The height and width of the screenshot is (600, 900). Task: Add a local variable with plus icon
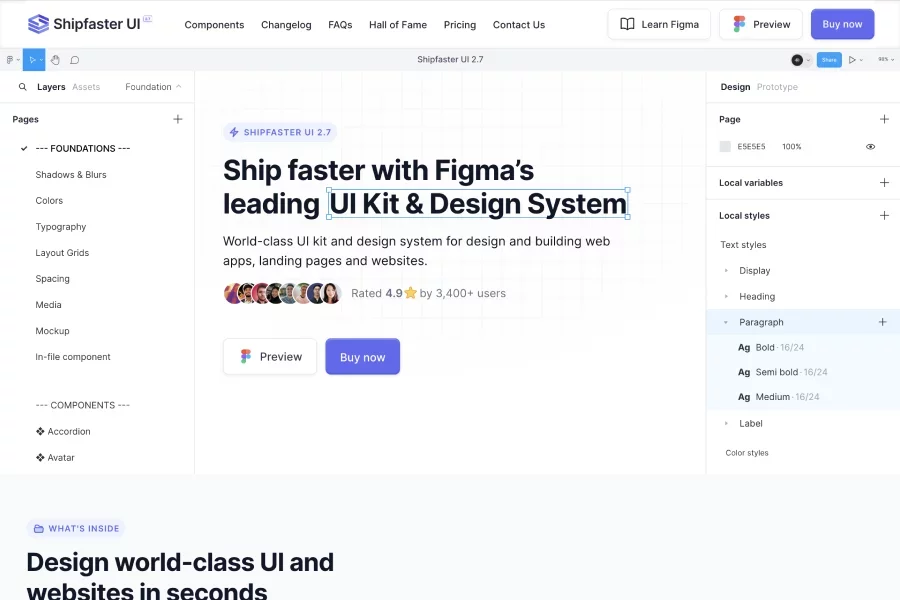pyautogui.click(x=884, y=183)
